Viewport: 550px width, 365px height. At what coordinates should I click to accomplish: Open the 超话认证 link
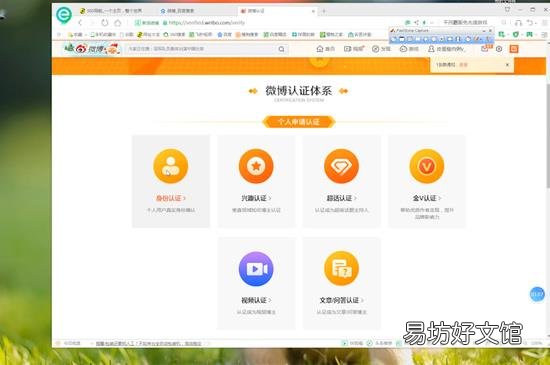tap(341, 198)
